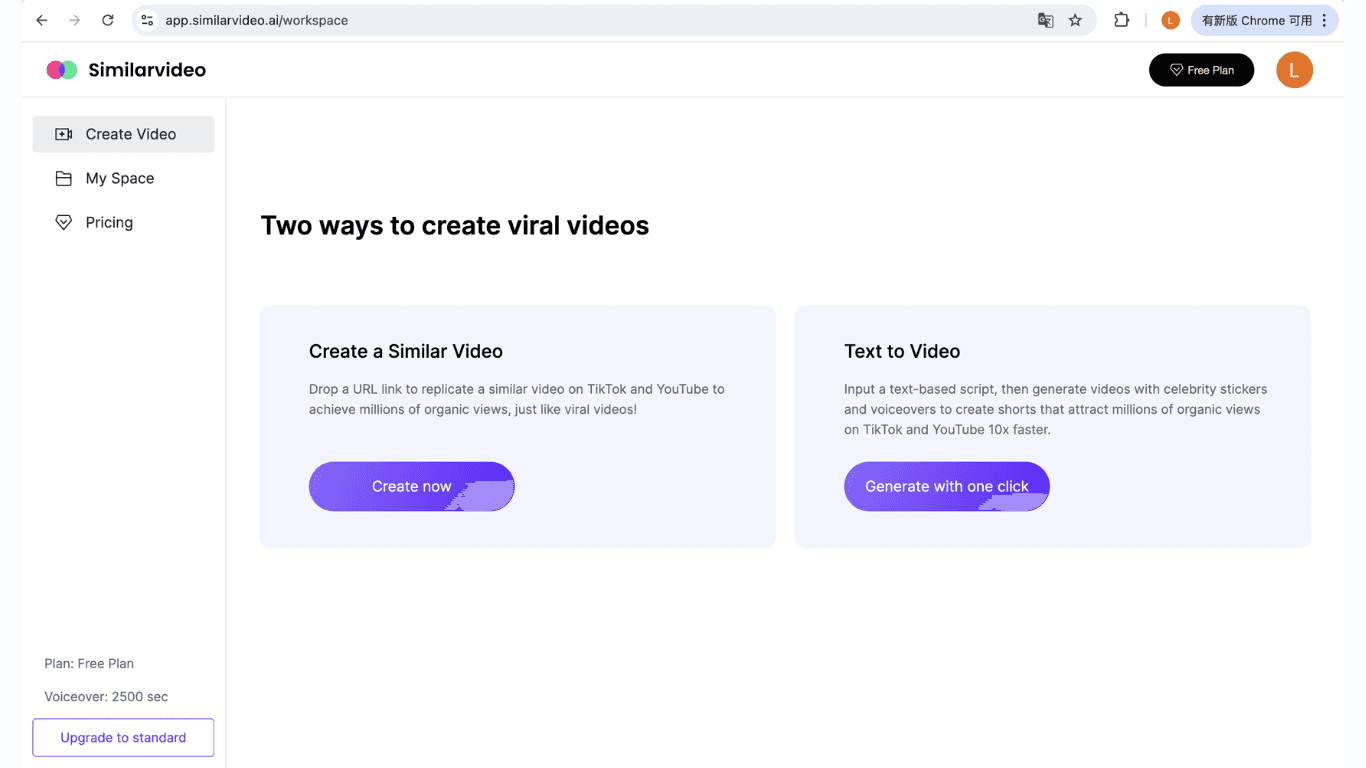
Task: Select Create Video in sidebar
Action: tap(123, 134)
